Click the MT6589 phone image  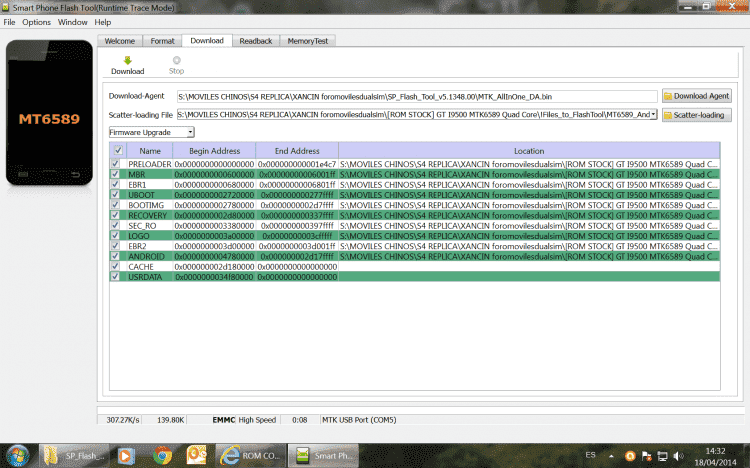coord(49,113)
